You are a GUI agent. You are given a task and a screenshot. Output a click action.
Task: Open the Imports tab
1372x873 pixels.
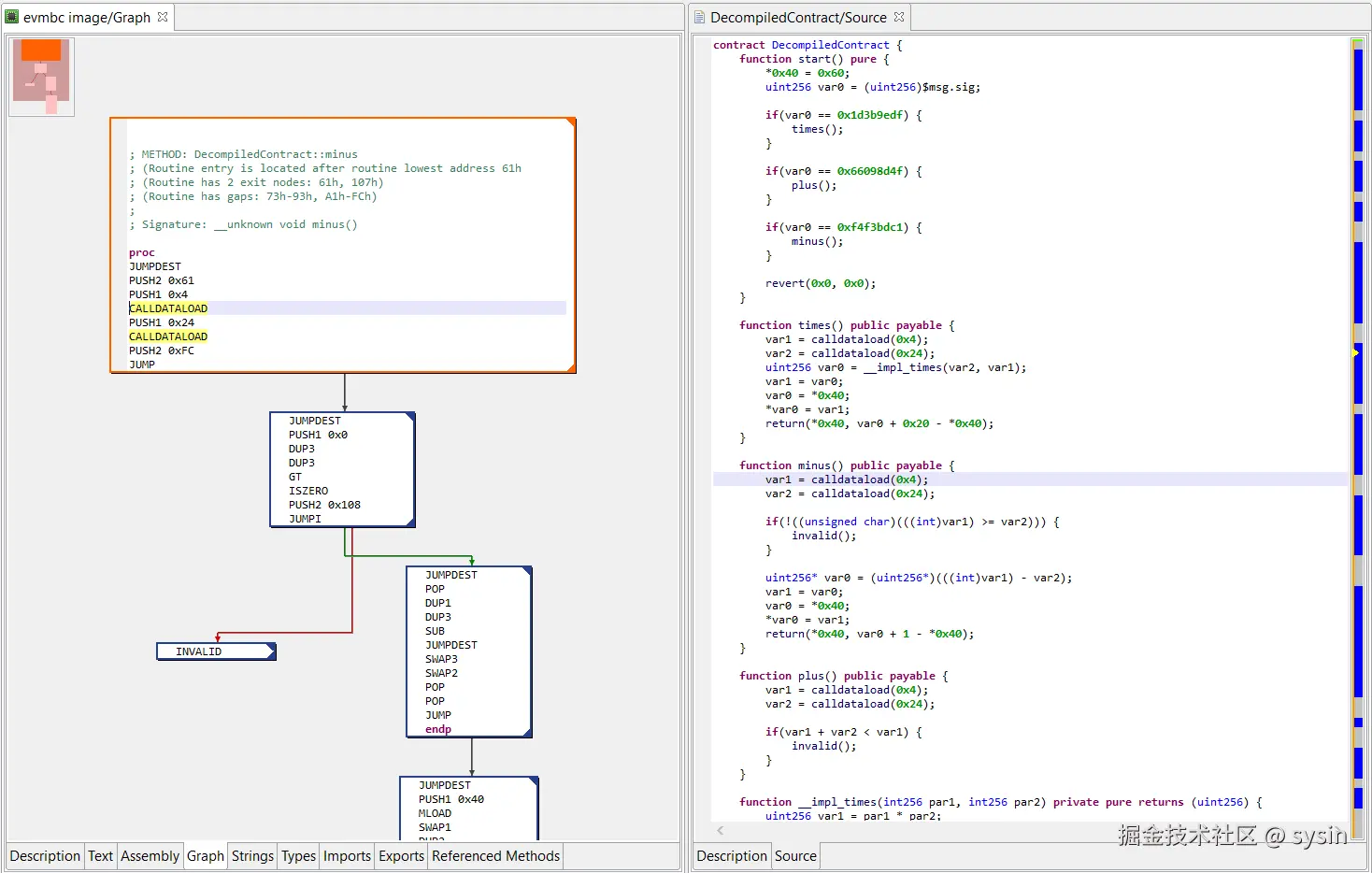(x=346, y=855)
